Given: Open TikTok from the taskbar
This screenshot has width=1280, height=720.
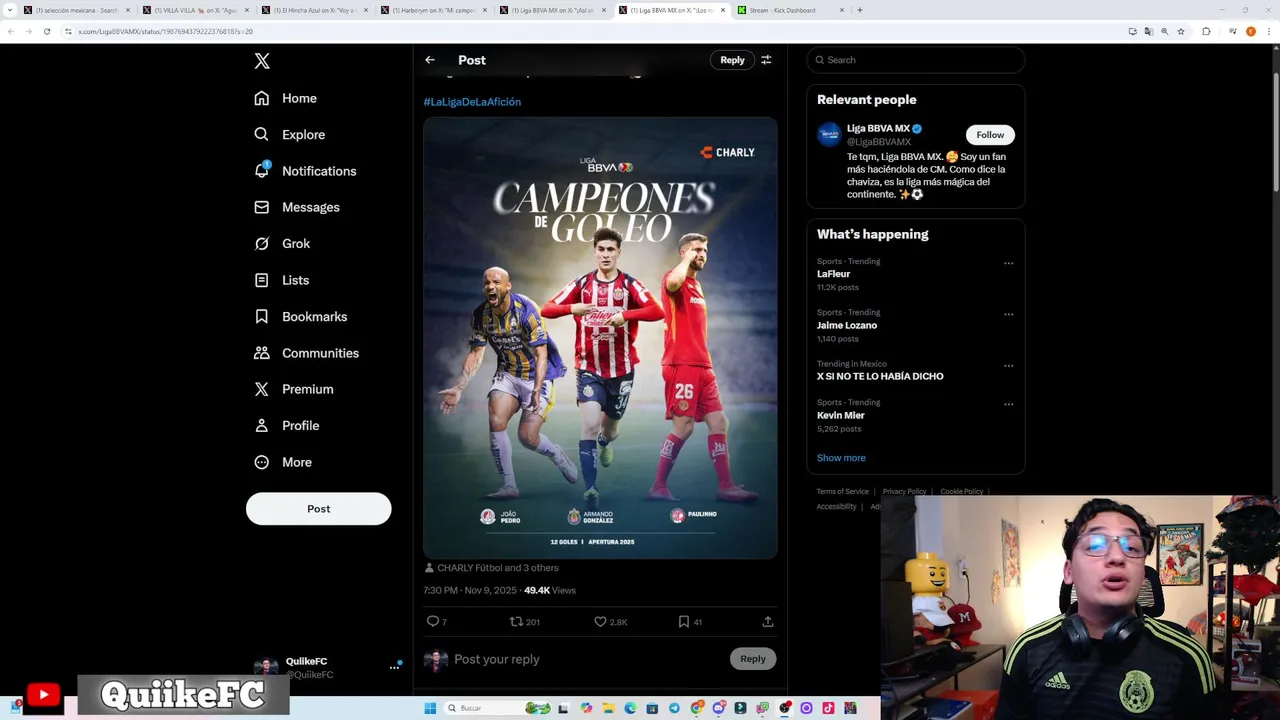Looking at the screenshot, I should 828,708.
